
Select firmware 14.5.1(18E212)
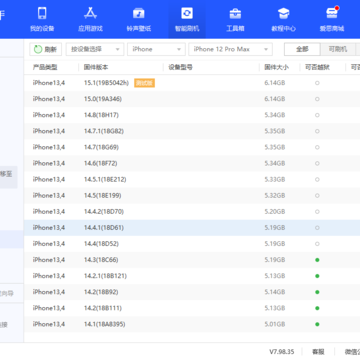click(x=192, y=179)
